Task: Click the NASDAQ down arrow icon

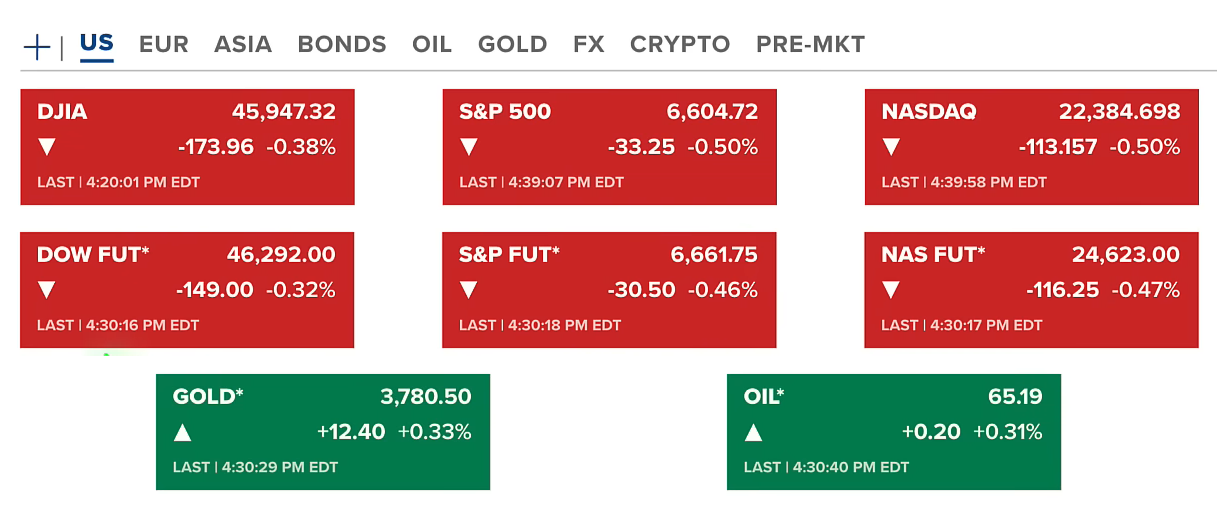Action: (891, 148)
